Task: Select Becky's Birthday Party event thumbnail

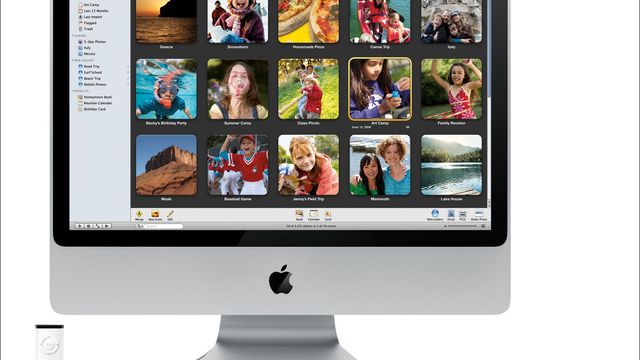Action: coord(166,89)
